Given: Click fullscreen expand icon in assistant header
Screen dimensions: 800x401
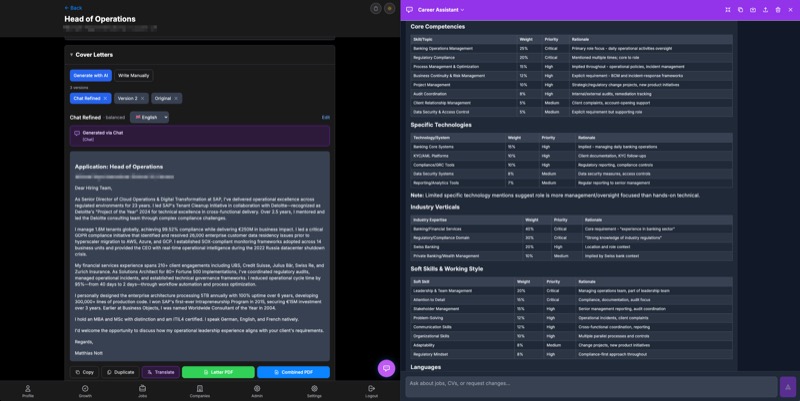Looking at the screenshot, I should click(x=728, y=10).
